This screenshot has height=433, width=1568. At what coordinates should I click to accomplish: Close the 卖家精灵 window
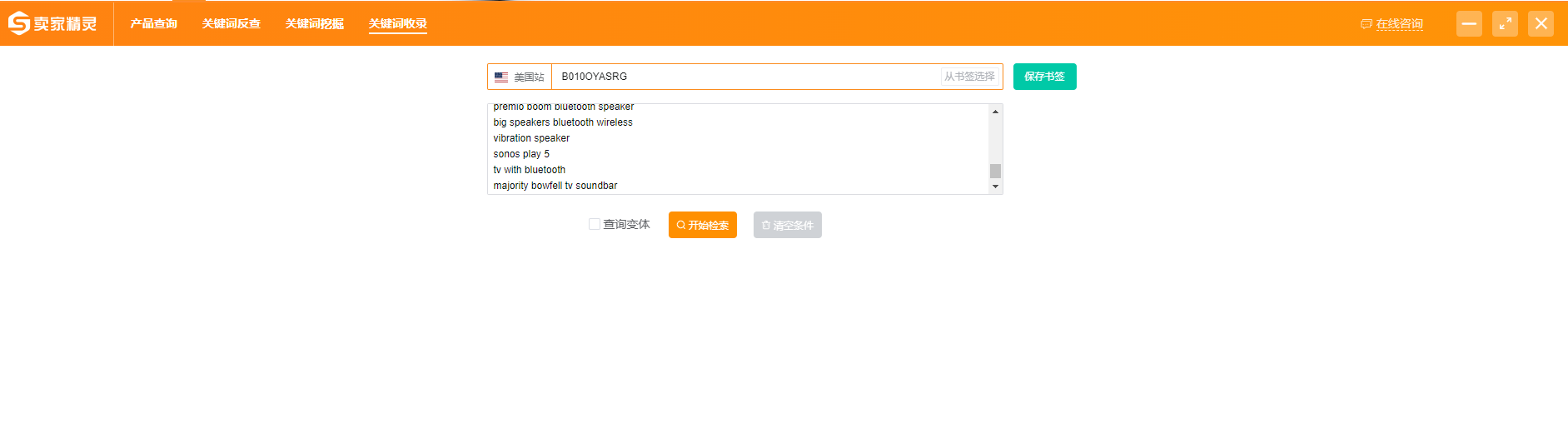point(1541,23)
